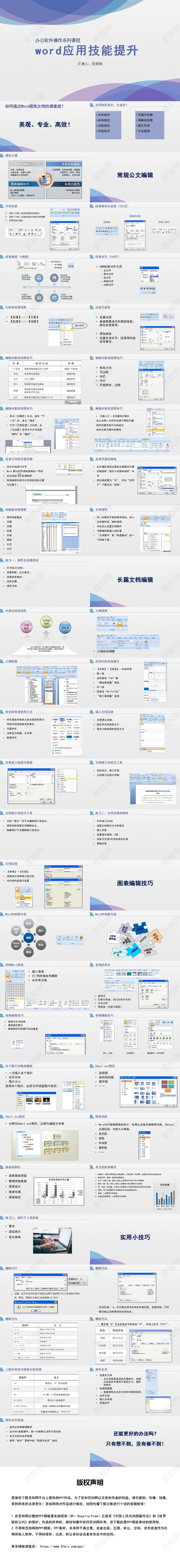Open the '练习二：文档目录的制作' slide
This screenshot has width=180, height=1568.
point(135,834)
